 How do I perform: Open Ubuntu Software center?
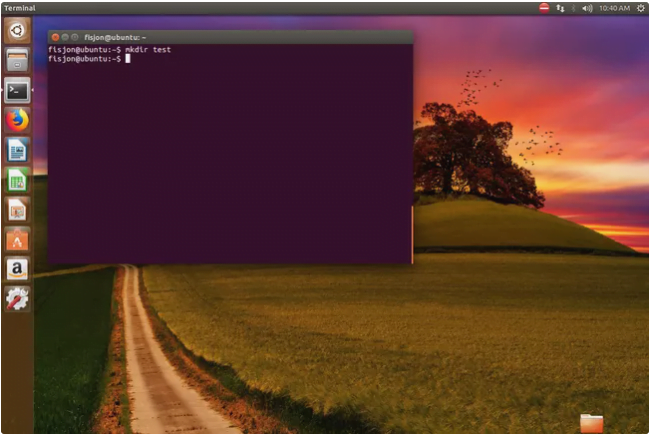pos(17,240)
